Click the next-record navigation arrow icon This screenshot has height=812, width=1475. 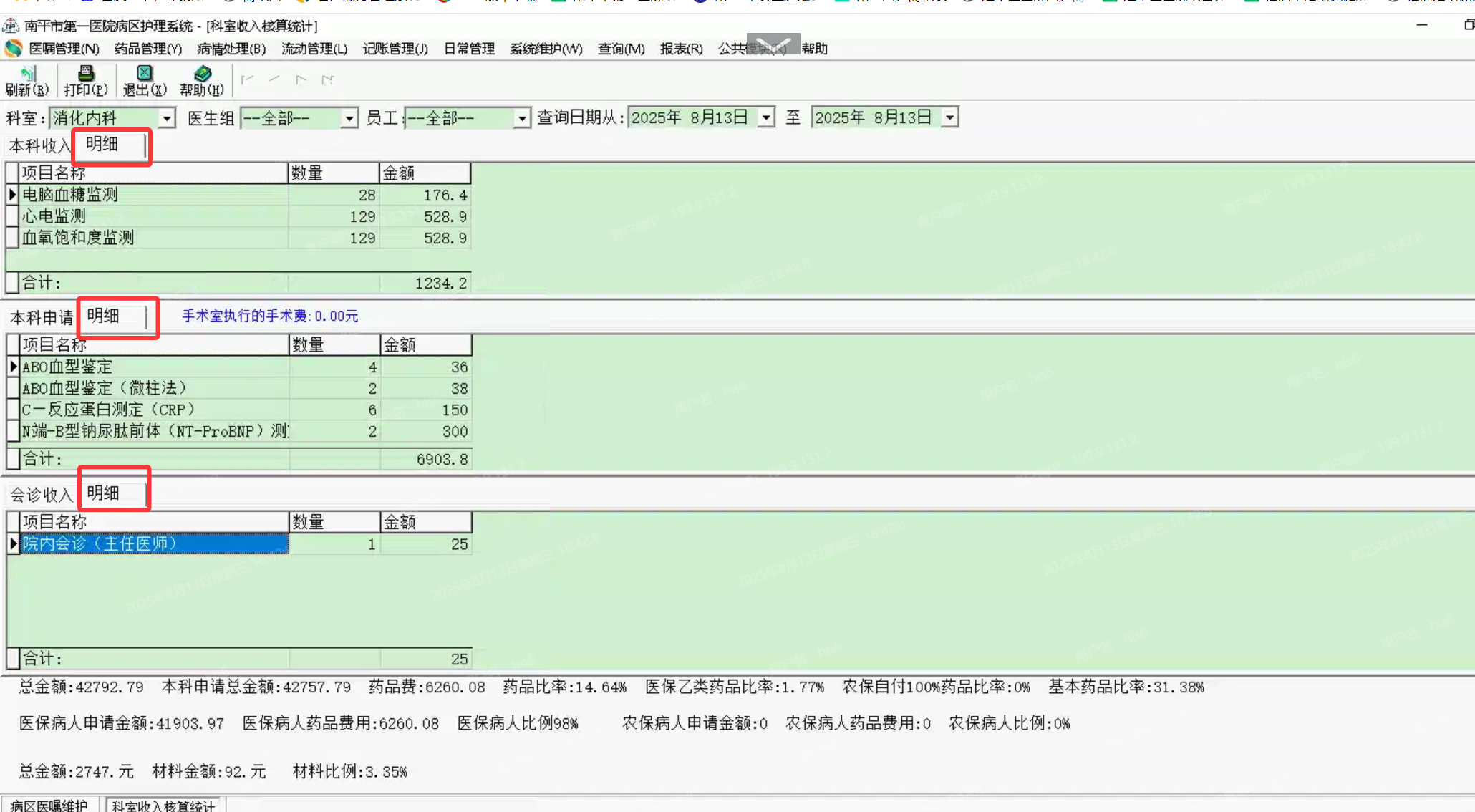pos(301,79)
